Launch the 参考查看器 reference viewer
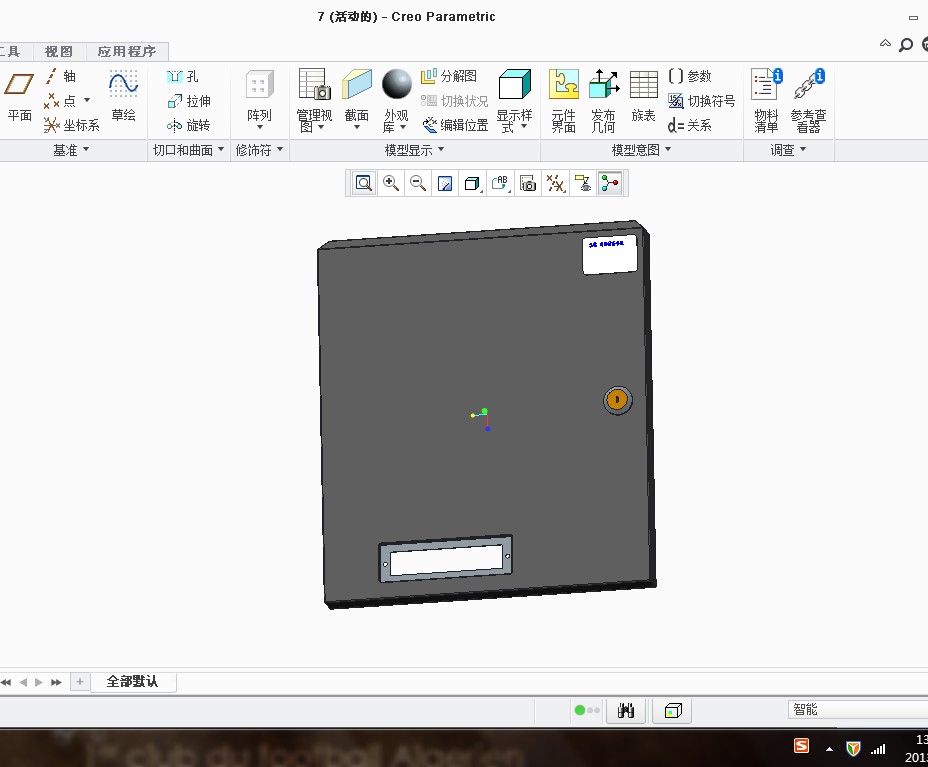This screenshot has width=928, height=767. click(x=807, y=99)
